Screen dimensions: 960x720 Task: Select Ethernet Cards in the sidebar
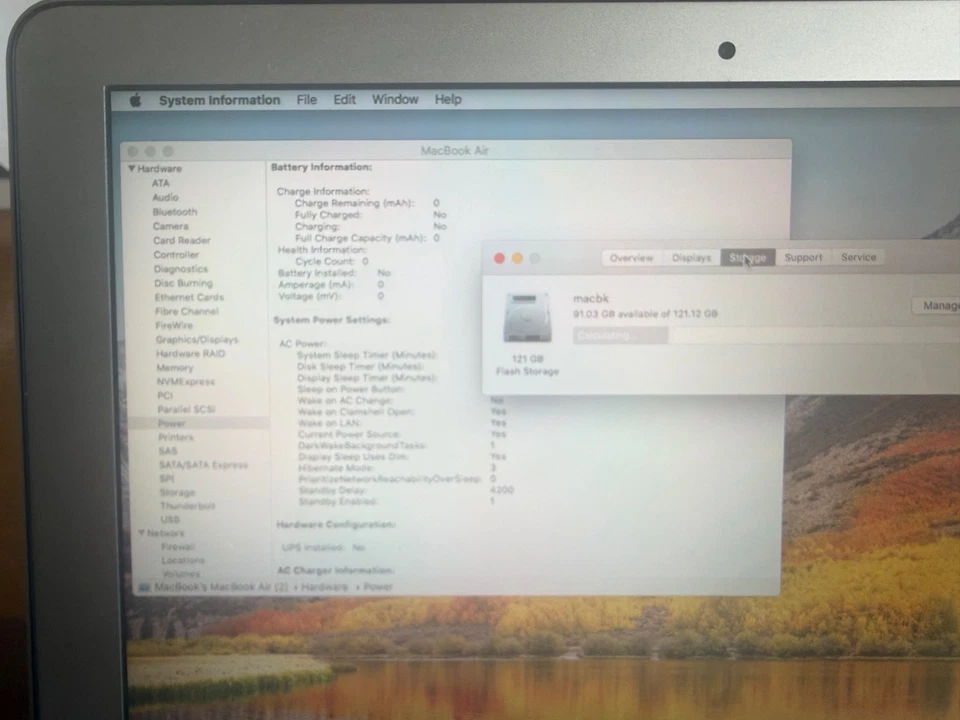pos(189,297)
